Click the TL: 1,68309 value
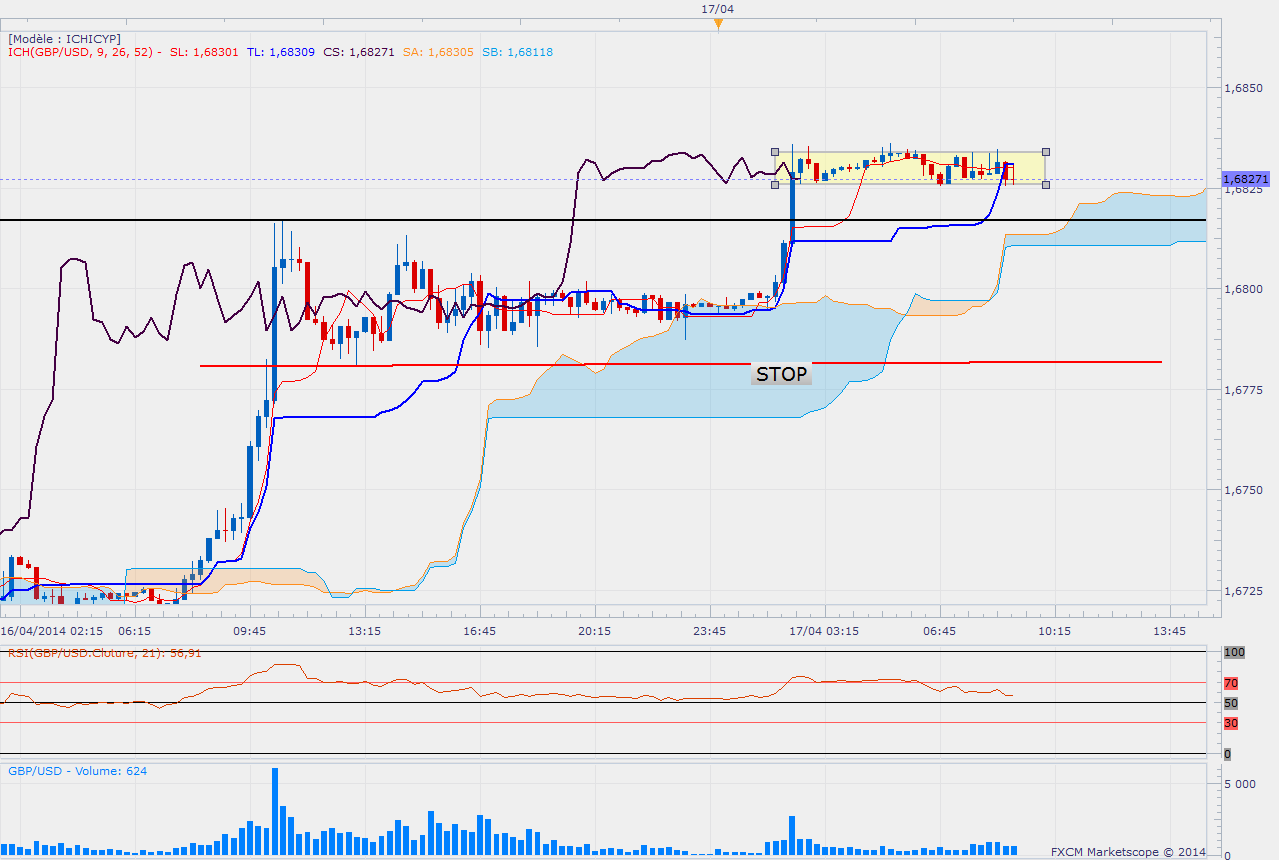This screenshot has width=1279, height=860. click(281, 52)
